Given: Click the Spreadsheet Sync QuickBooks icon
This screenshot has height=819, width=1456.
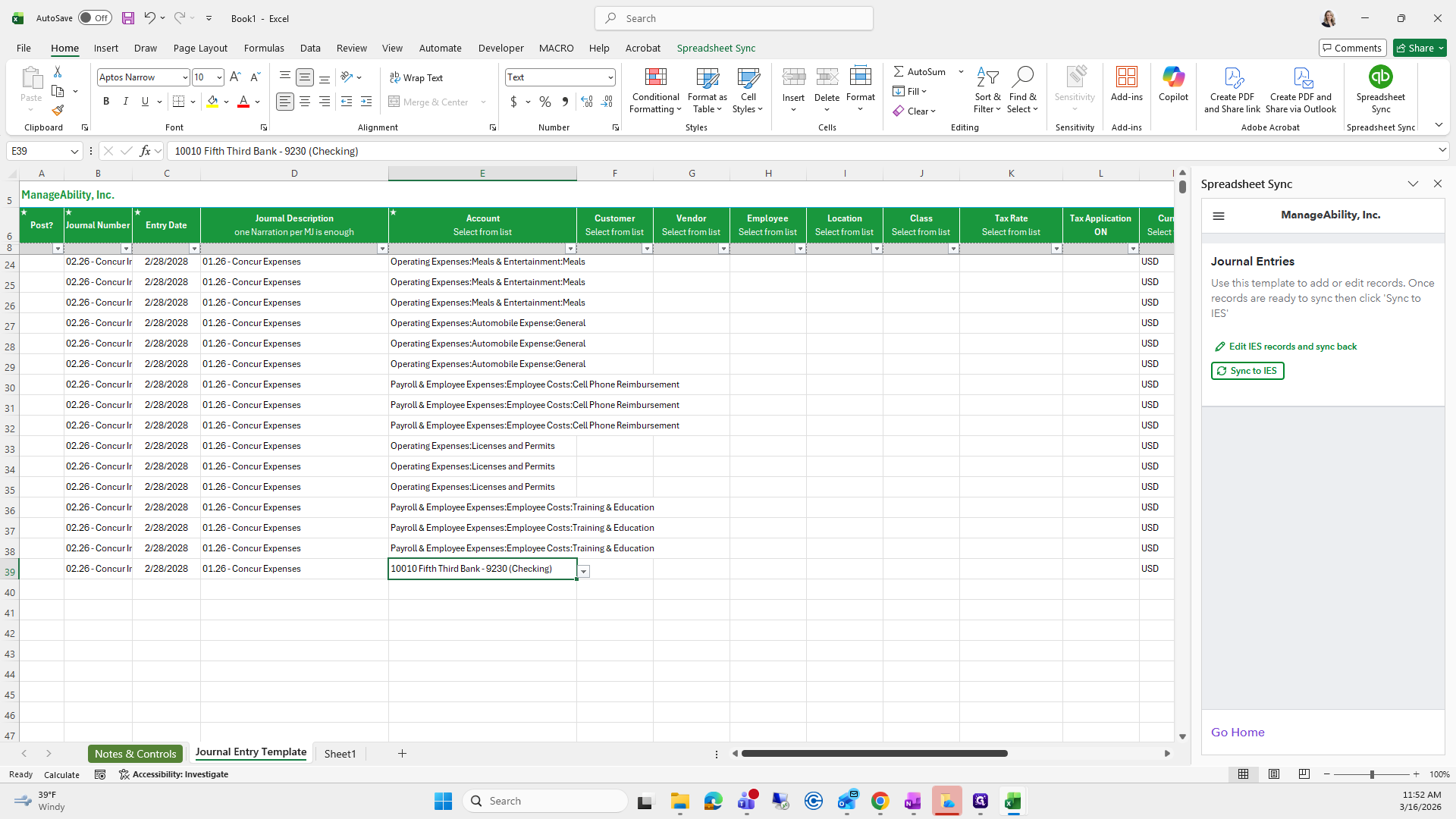Looking at the screenshot, I should (x=1380, y=77).
